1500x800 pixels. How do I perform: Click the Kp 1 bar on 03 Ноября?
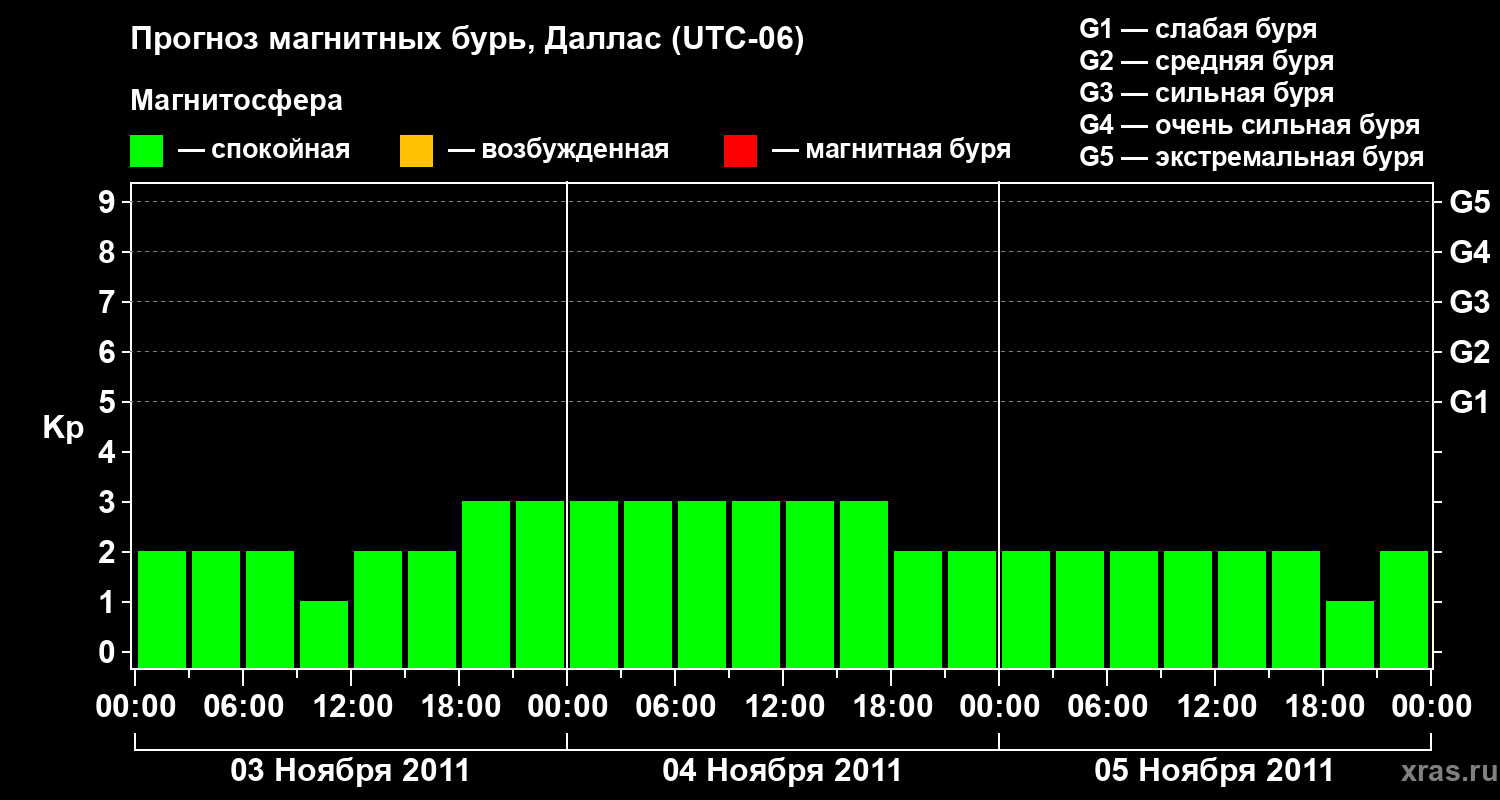coord(324,634)
